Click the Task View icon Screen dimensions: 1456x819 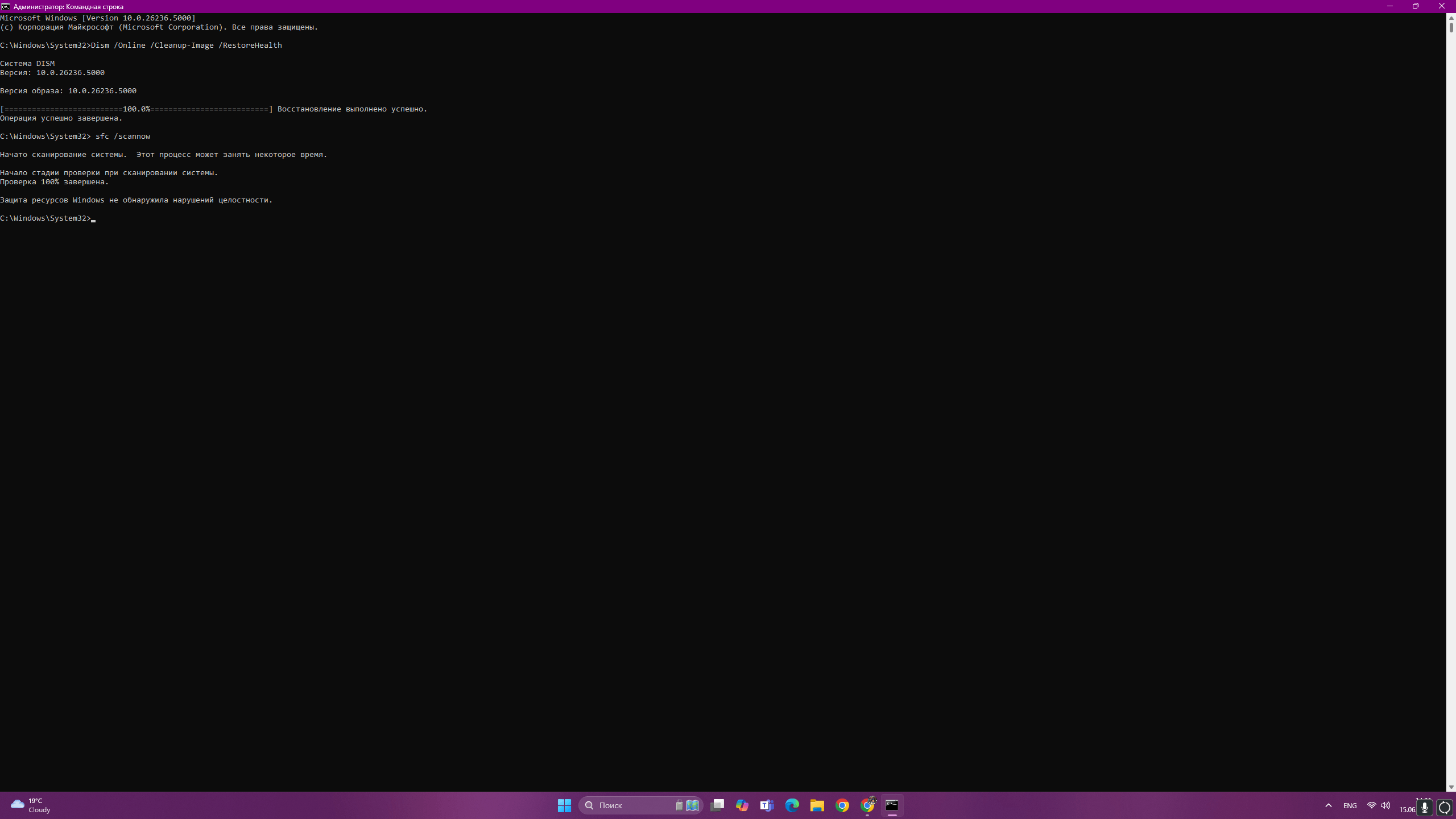(717, 805)
